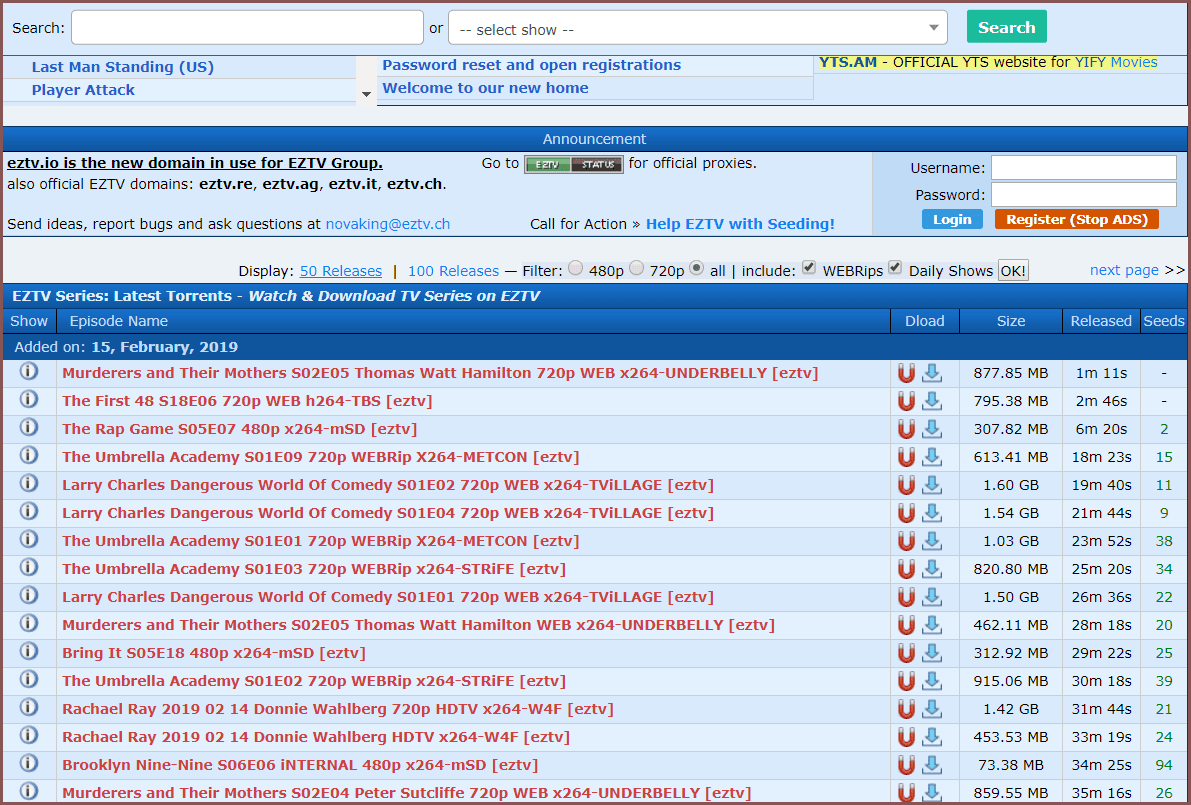Screen dimensions: 1191x805
Task: Select the 720p filter radio button
Action: tap(636, 268)
